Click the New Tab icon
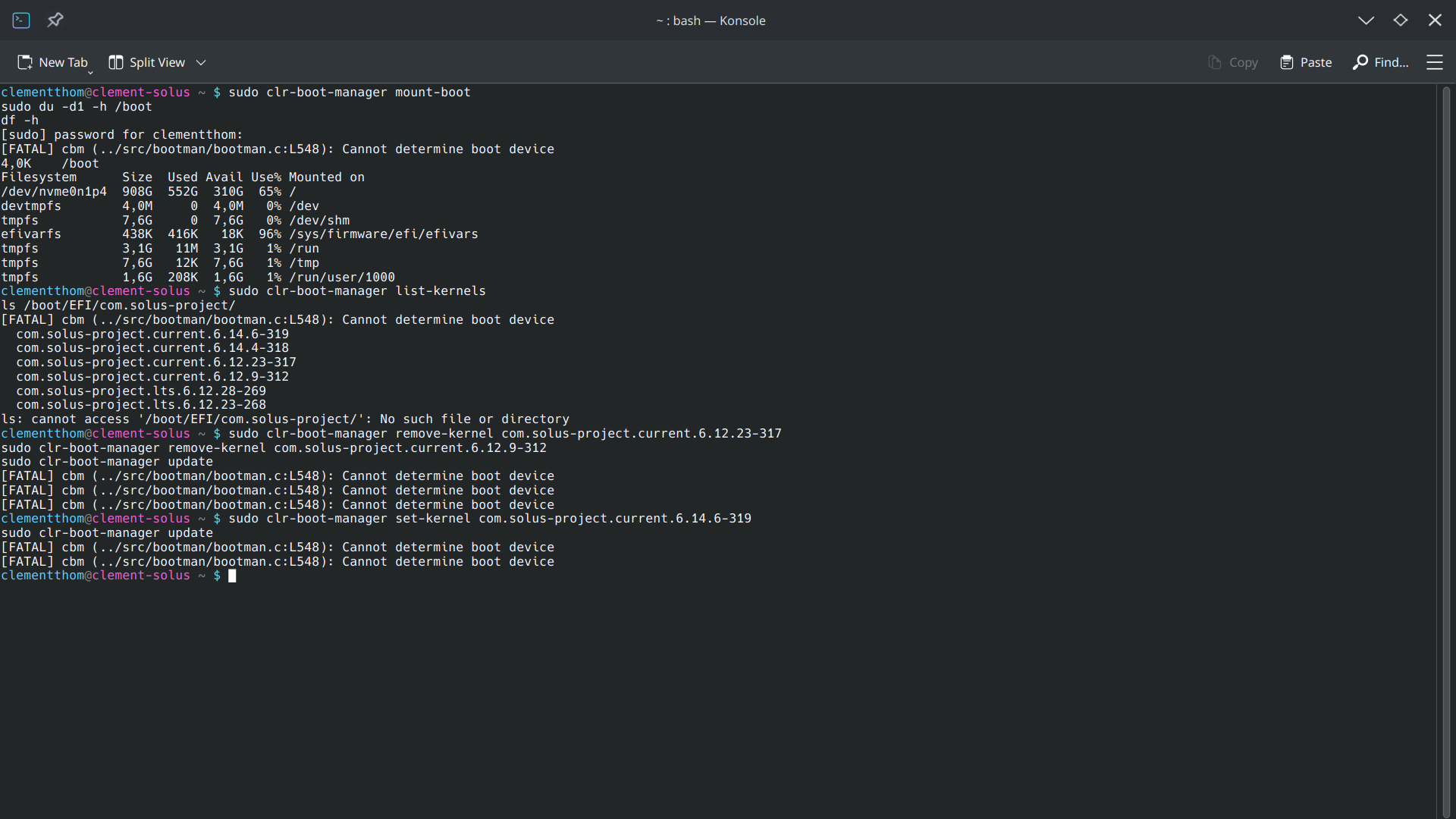Image resolution: width=1456 pixels, height=819 pixels. tap(25, 62)
